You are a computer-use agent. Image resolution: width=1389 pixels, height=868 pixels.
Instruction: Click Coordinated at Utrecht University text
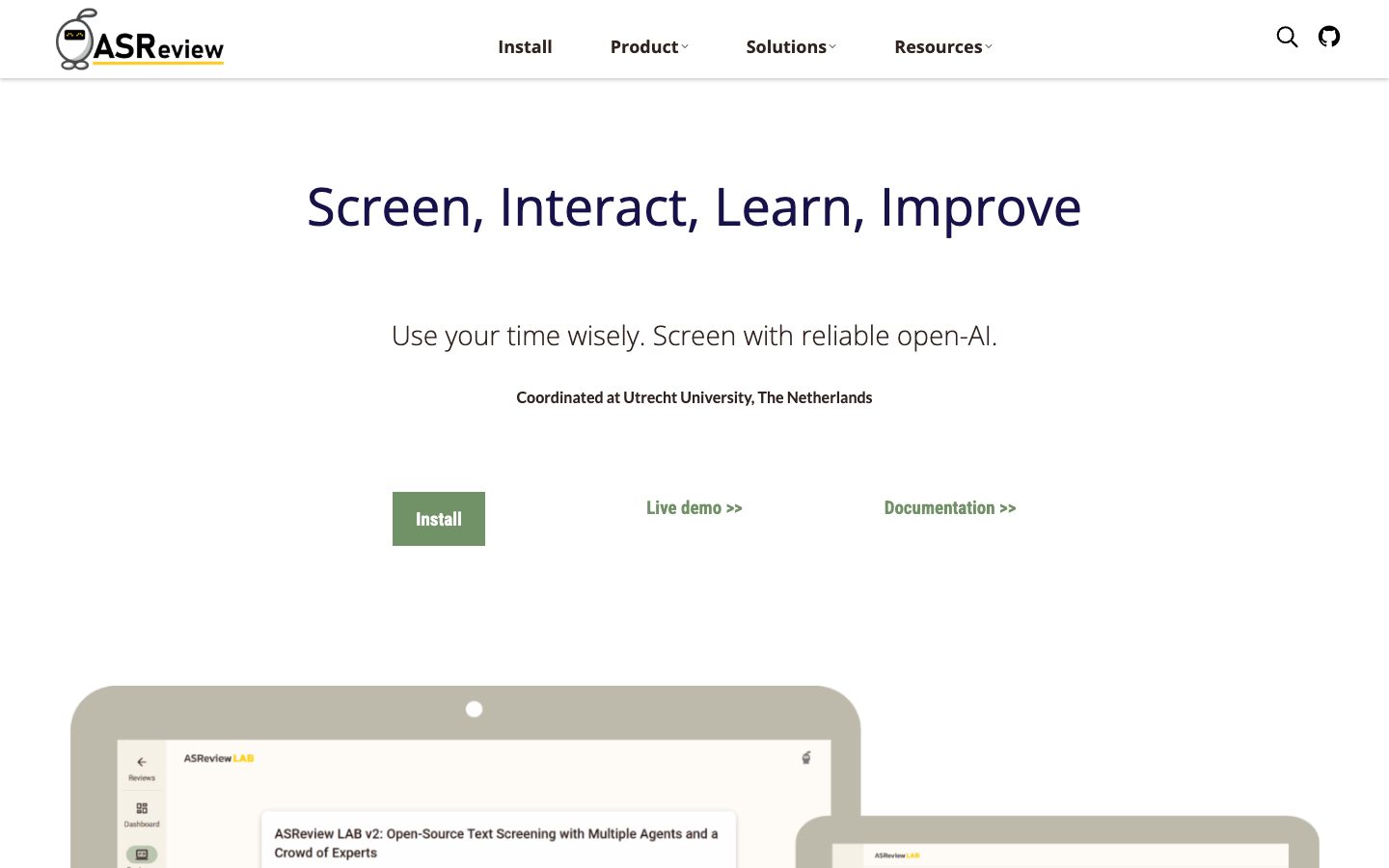[694, 397]
